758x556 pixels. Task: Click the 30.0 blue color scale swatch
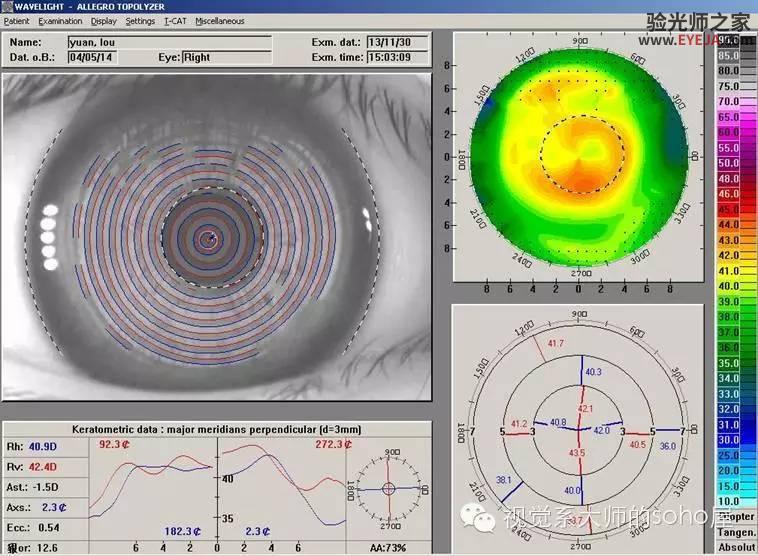[735, 440]
